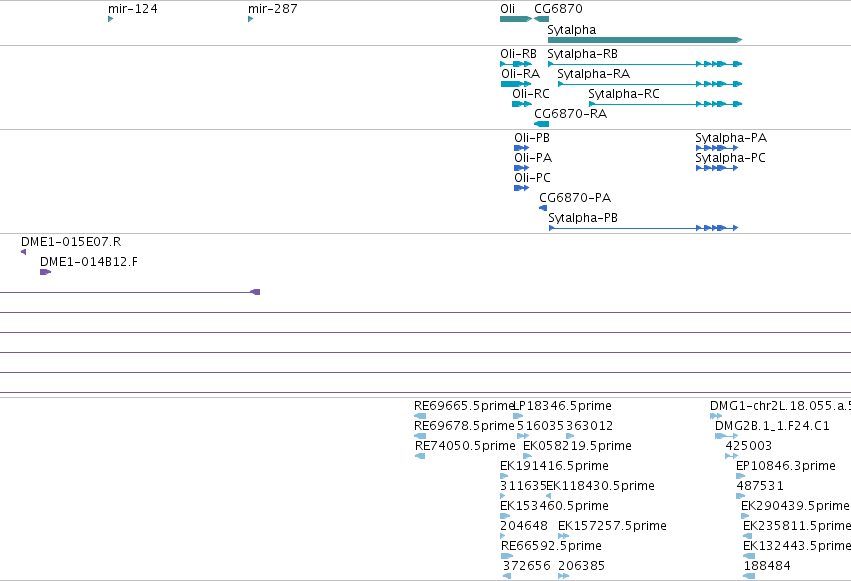851x581 pixels.
Task: Click the DME1-014B12.F label text
Action: (x=89, y=262)
